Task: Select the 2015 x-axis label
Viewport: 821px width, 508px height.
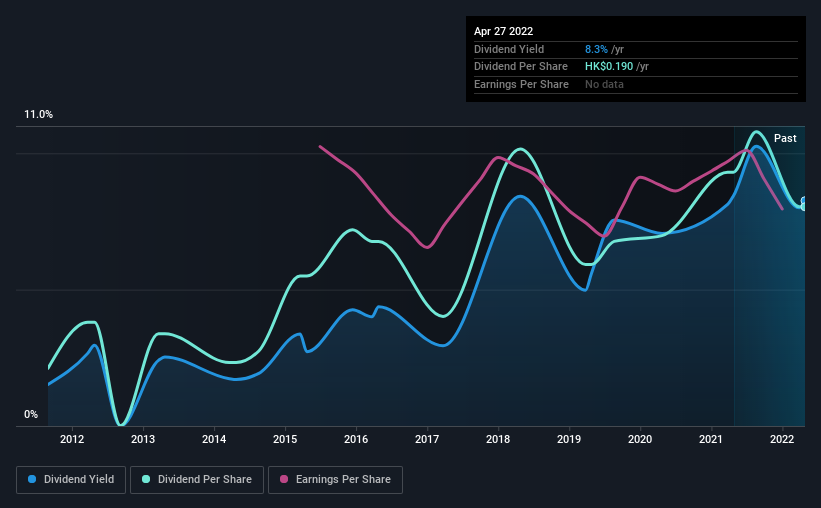Action: click(285, 439)
